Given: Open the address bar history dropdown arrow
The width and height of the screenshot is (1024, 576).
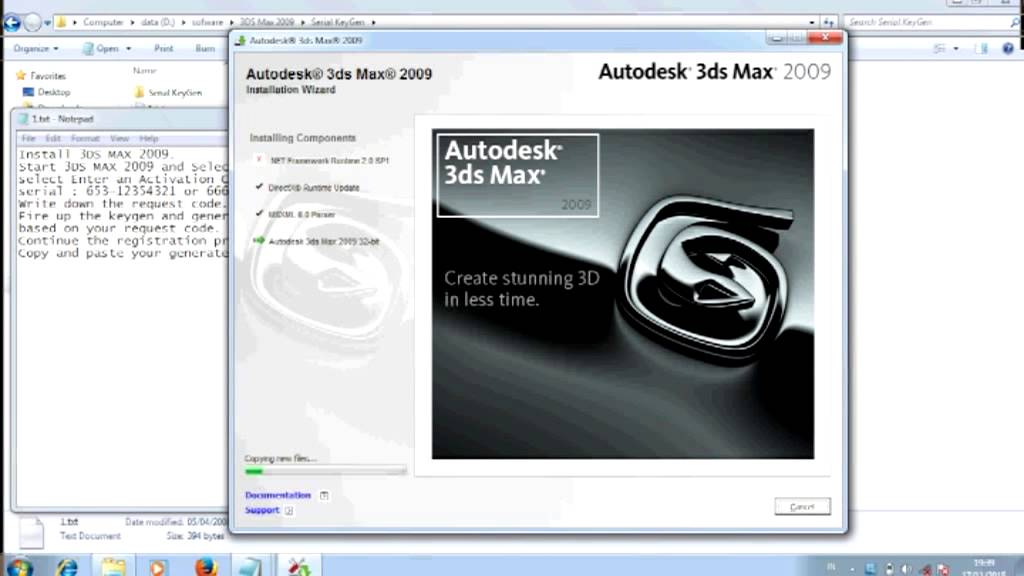Looking at the screenshot, I should tap(812, 22).
